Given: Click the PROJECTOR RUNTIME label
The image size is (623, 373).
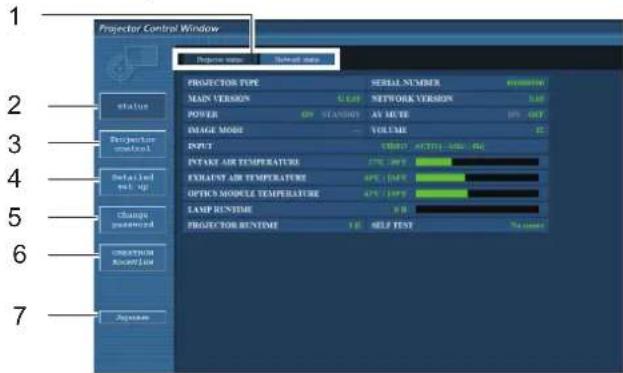Looking at the screenshot, I should coord(232,225).
